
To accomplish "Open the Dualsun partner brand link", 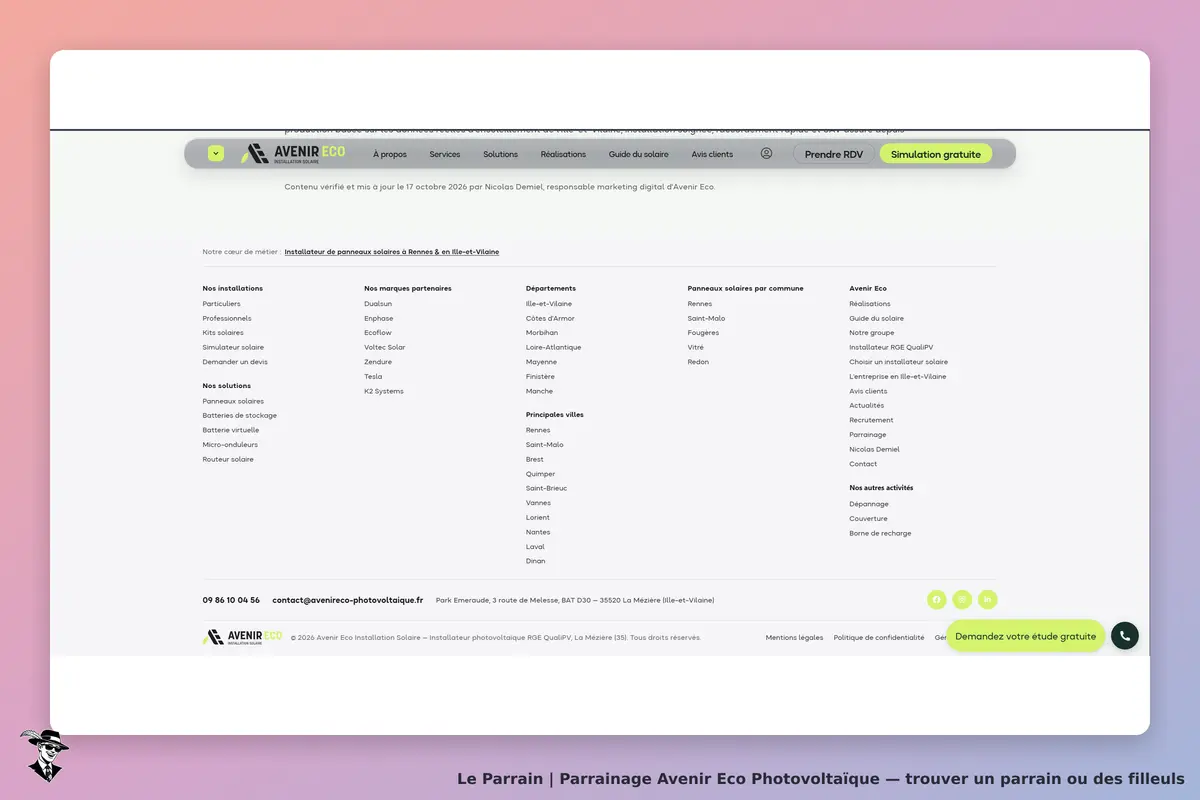I will point(378,304).
